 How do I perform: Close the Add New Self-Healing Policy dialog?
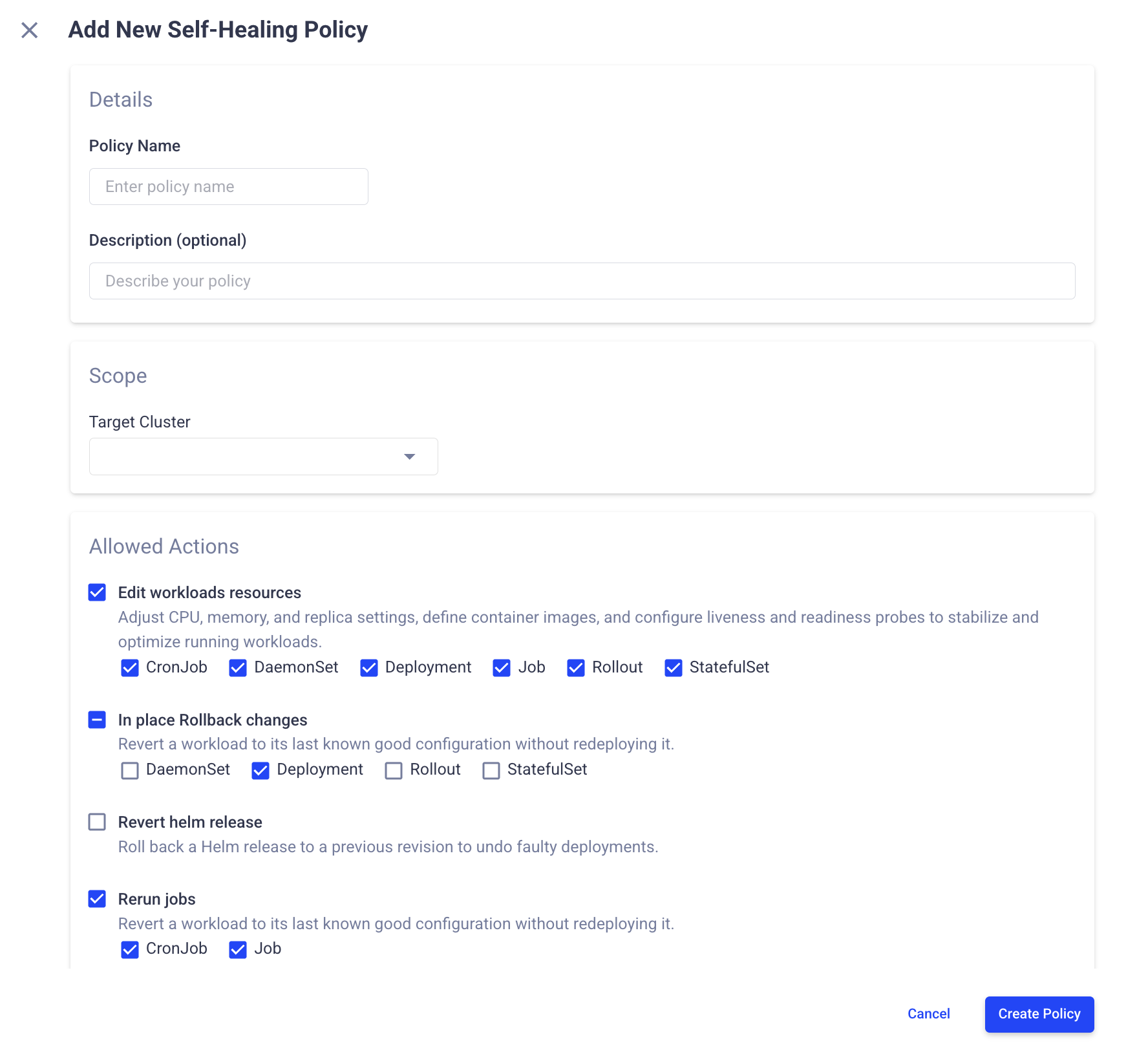[x=30, y=30]
